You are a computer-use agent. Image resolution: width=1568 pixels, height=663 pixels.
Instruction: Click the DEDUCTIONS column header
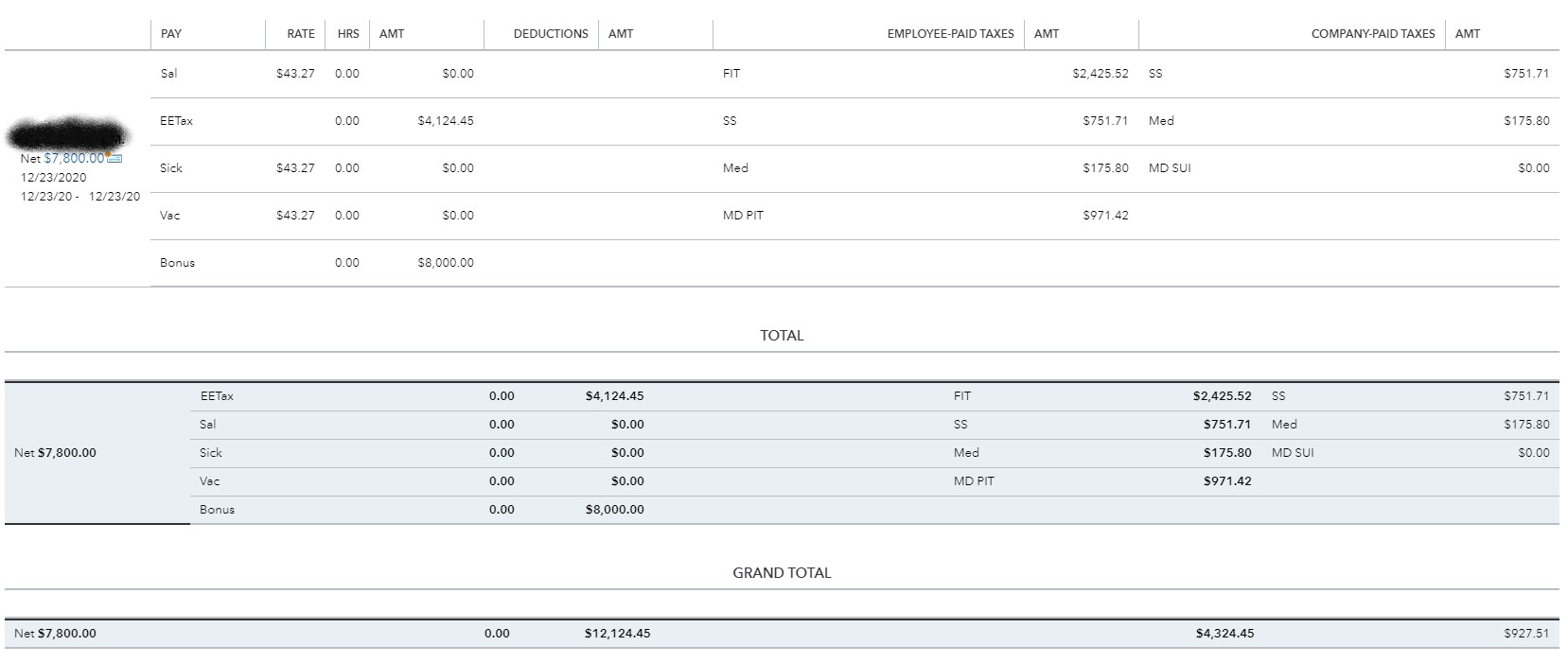tap(551, 33)
